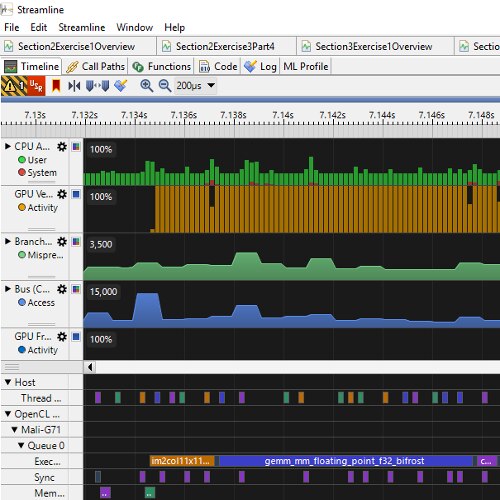Toggle CPU Activity chart color mode box

tap(76, 146)
